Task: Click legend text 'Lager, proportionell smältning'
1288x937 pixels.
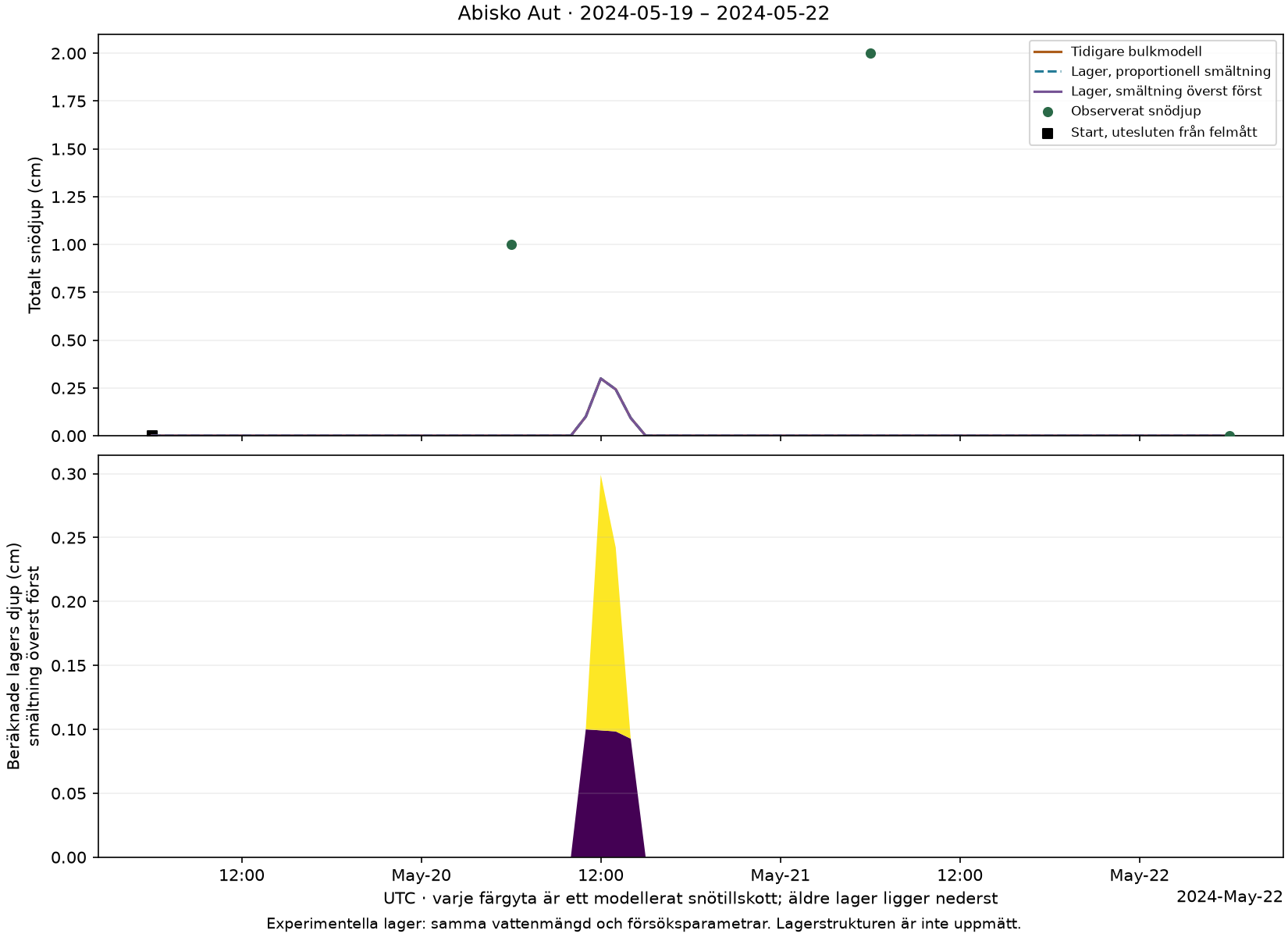Action: 1171,72
